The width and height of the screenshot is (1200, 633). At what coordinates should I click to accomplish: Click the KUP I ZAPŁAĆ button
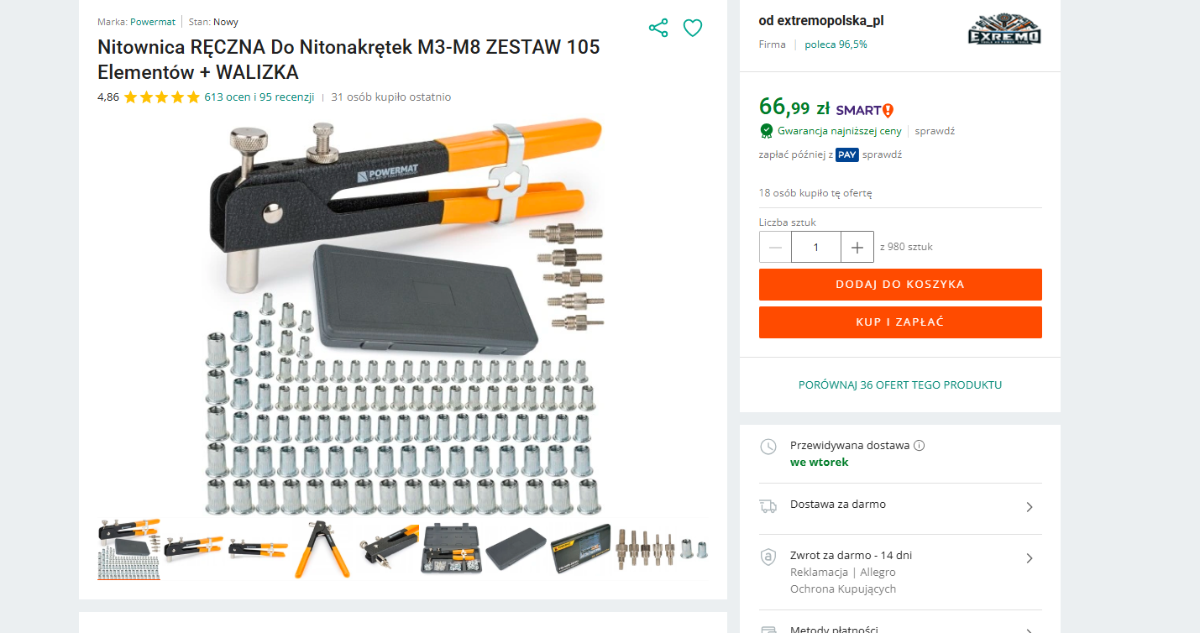[x=900, y=322]
